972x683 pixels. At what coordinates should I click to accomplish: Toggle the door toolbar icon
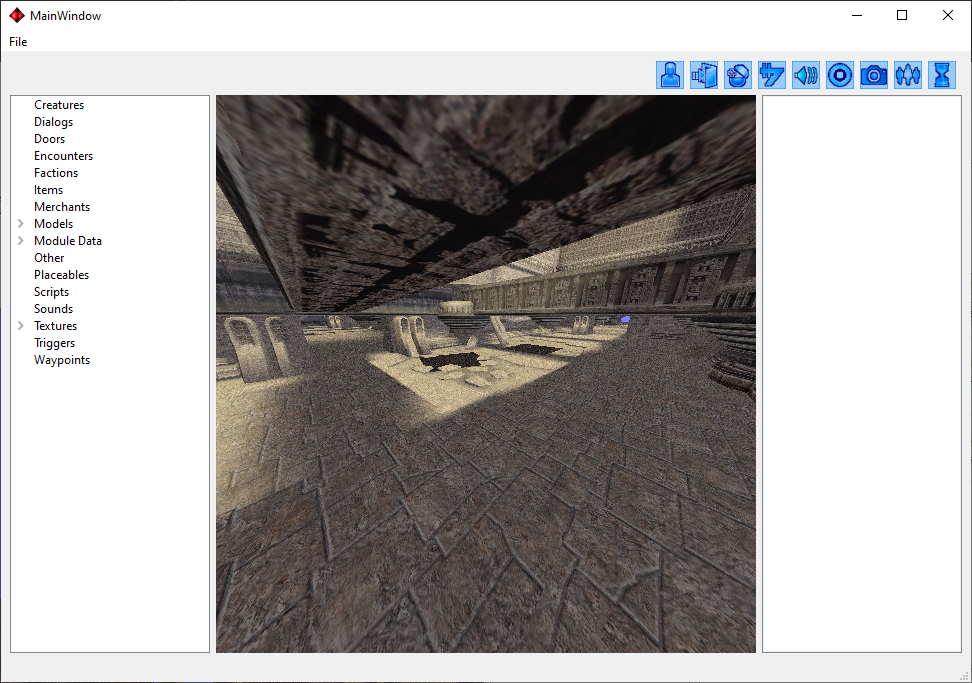704,75
